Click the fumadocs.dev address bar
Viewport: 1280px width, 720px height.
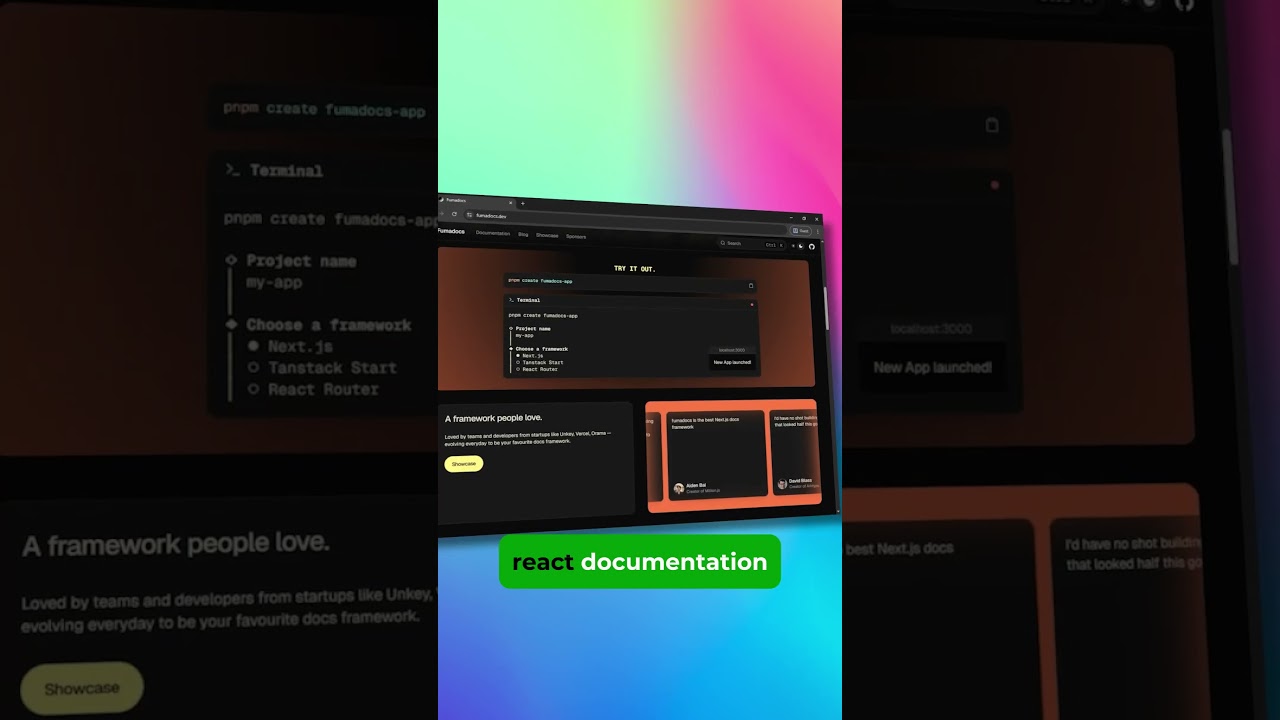click(625, 220)
